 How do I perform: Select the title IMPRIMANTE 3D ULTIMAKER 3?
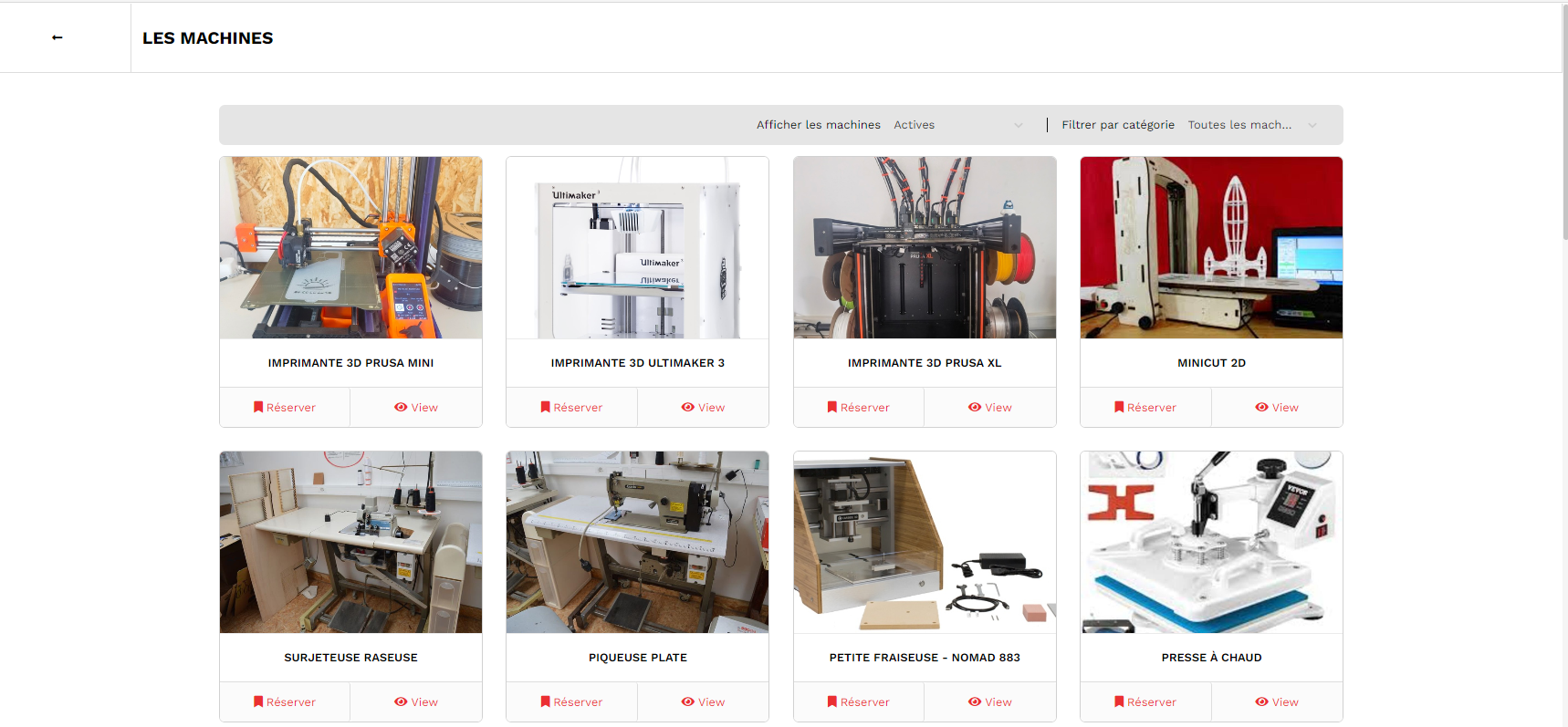(x=637, y=363)
